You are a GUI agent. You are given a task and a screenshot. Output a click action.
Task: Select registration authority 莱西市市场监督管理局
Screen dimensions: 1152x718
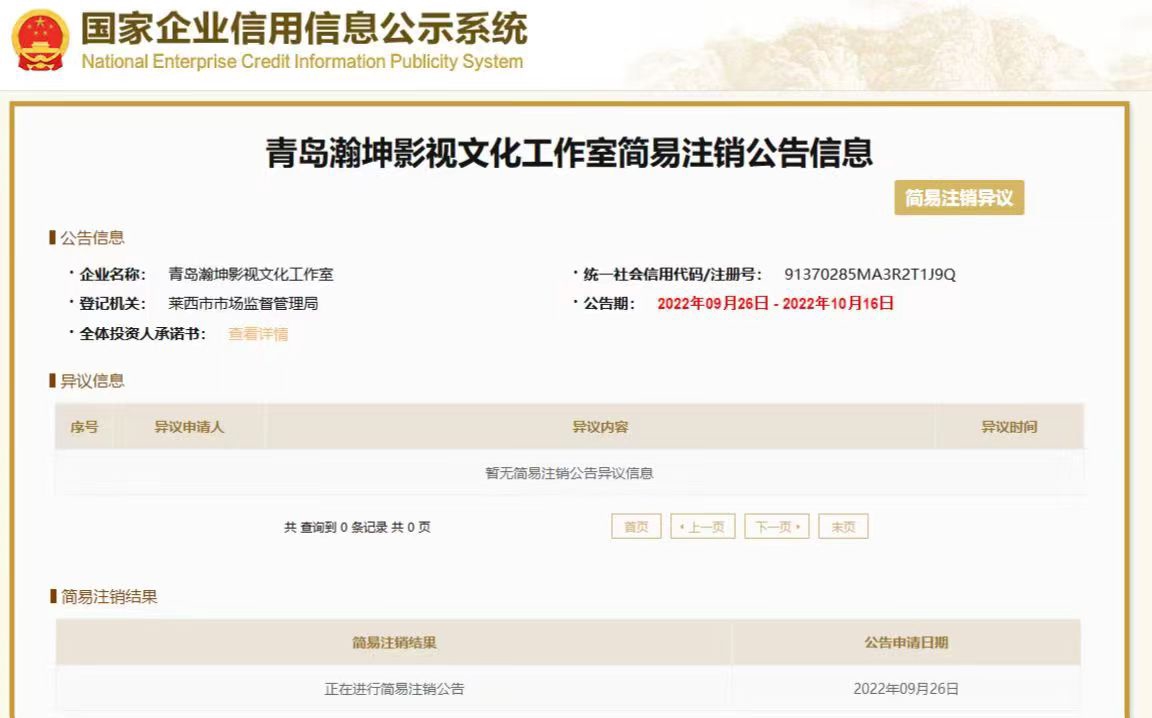pos(243,304)
